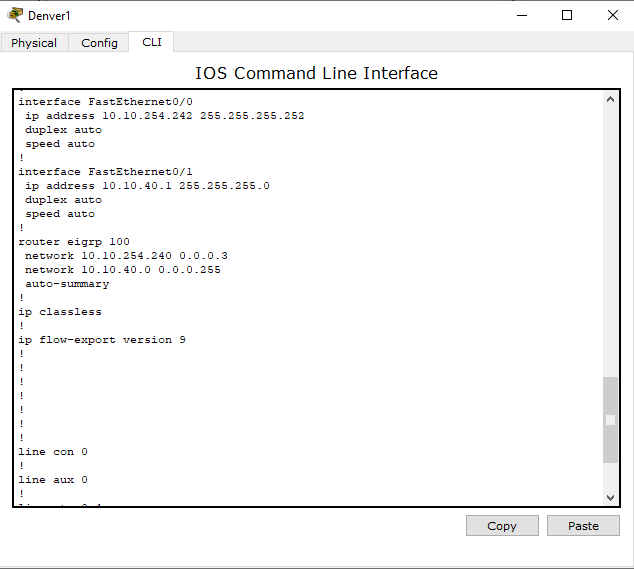Image resolution: width=634 pixels, height=569 pixels.
Task: Minimize the Denver1 window
Action: 521,15
